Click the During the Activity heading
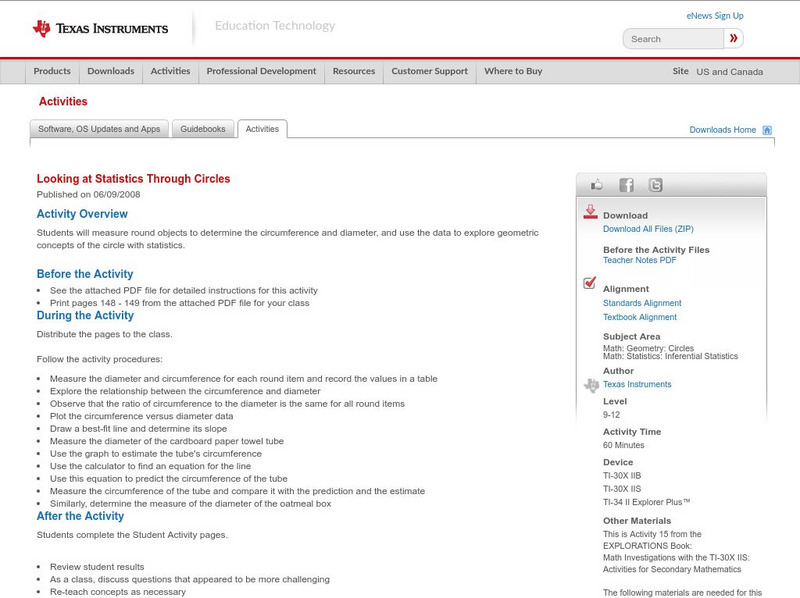The width and height of the screenshot is (800, 598). coord(85,315)
